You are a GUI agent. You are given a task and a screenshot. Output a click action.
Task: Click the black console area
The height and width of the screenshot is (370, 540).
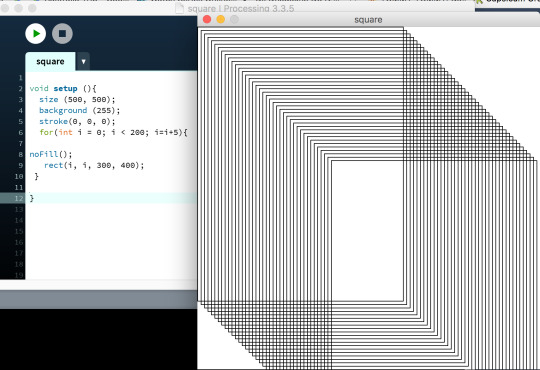98,339
